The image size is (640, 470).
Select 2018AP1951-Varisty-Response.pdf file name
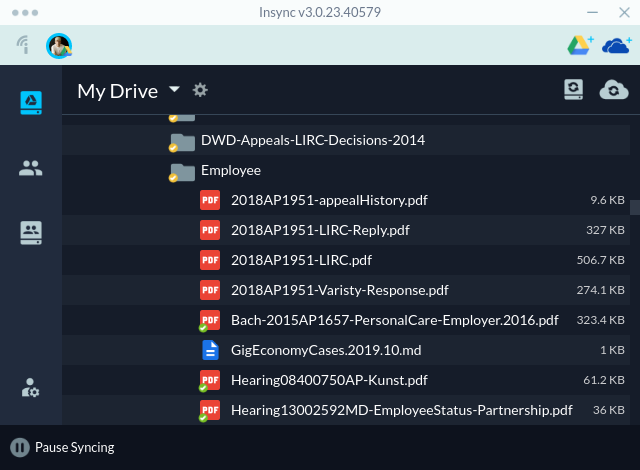pyautogui.click(x=340, y=290)
